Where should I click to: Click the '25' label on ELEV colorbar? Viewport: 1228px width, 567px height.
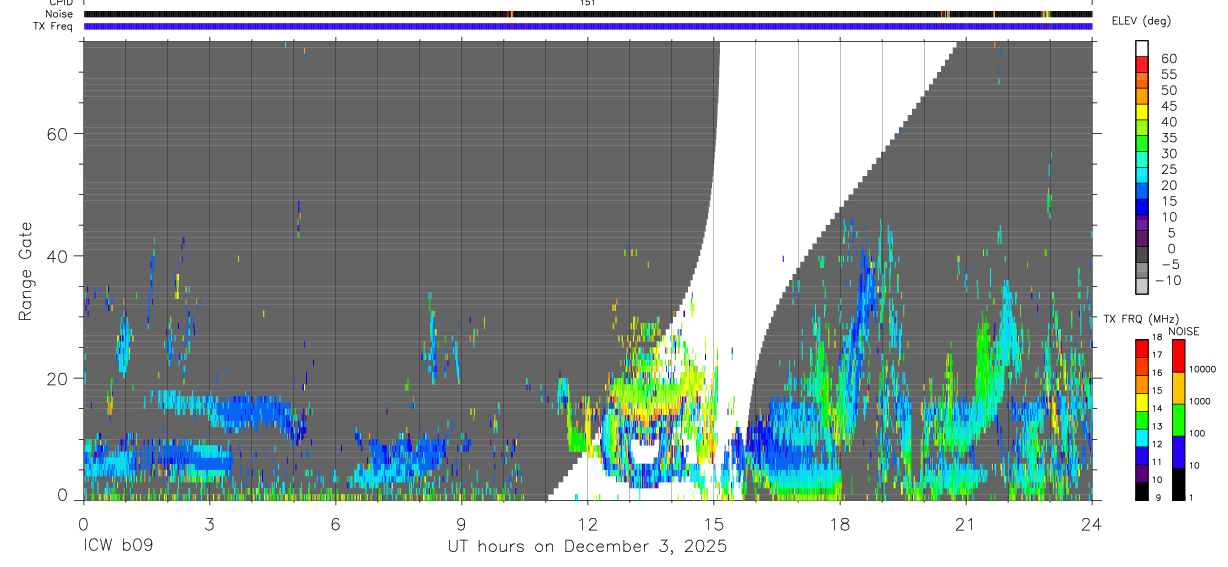(x=1167, y=170)
